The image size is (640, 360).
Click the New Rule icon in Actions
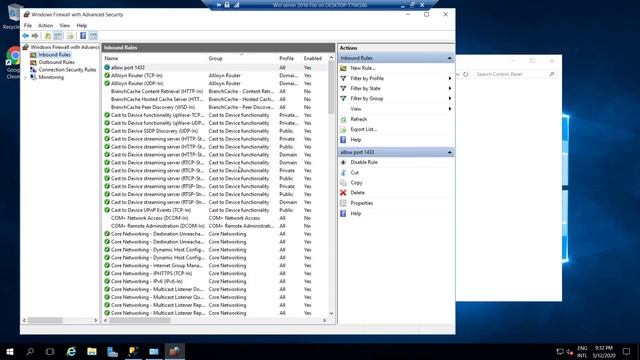(343, 68)
